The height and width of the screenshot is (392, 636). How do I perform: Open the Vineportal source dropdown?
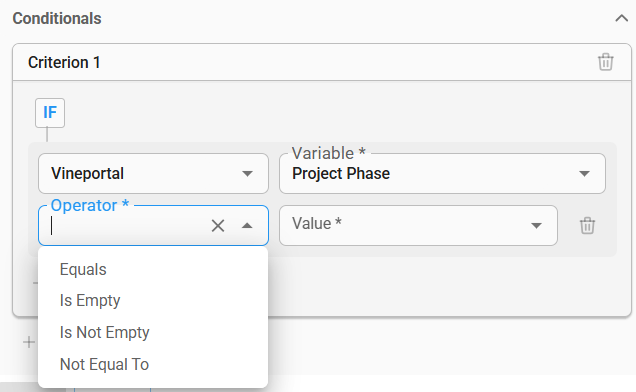click(x=153, y=173)
